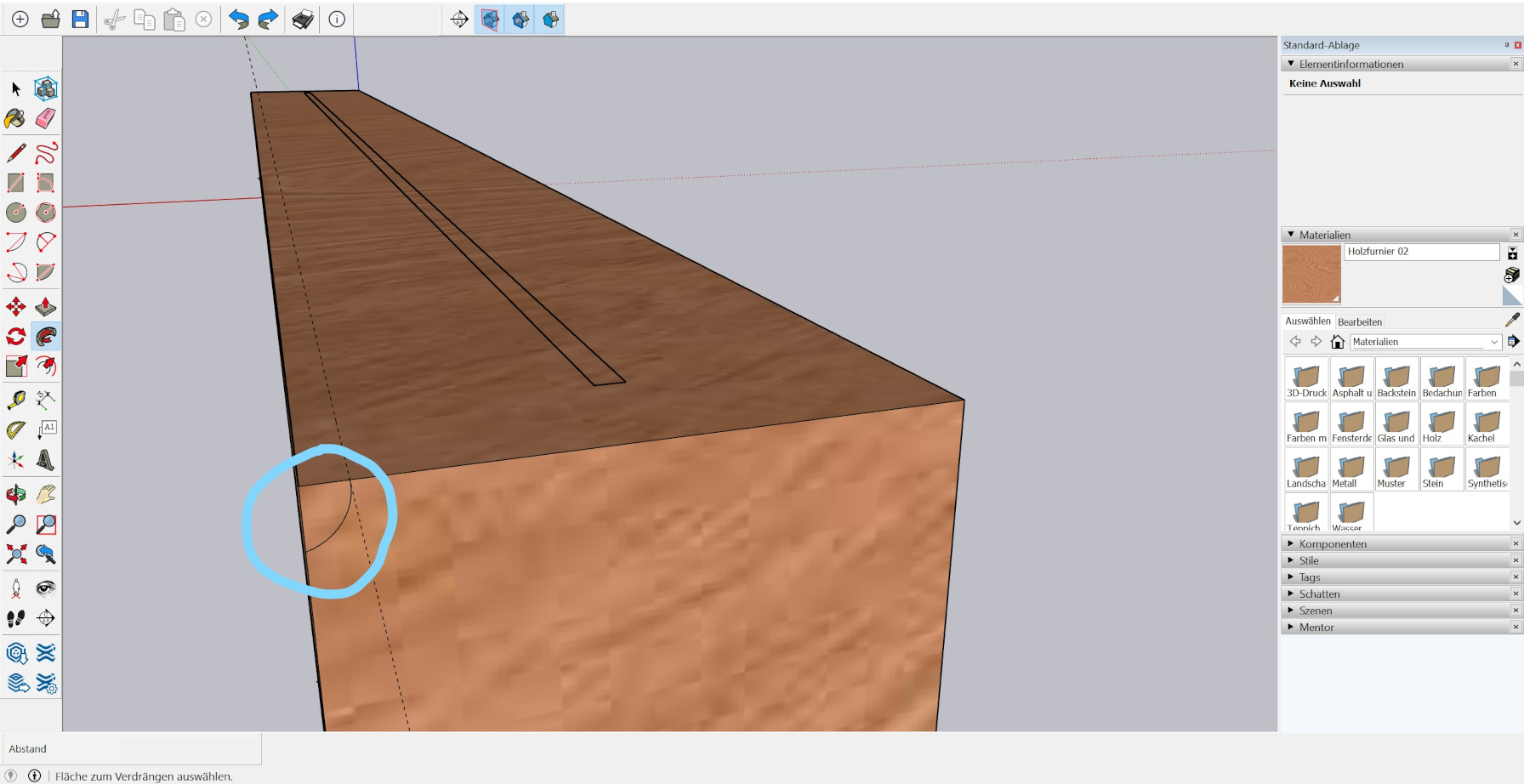This screenshot has width=1524, height=784.
Task: Undo the last action
Action: point(239,20)
